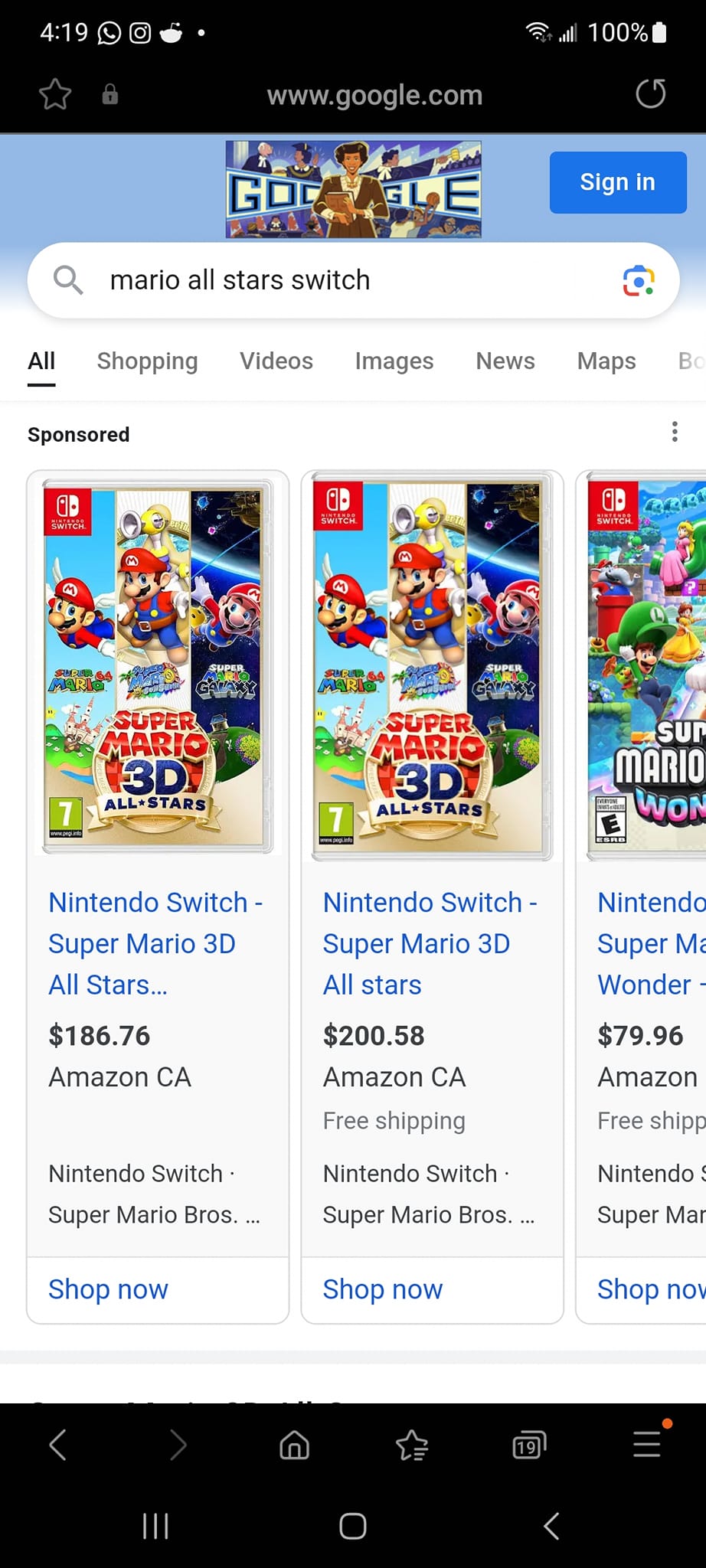Open Google Lens camera search

click(x=638, y=280)
